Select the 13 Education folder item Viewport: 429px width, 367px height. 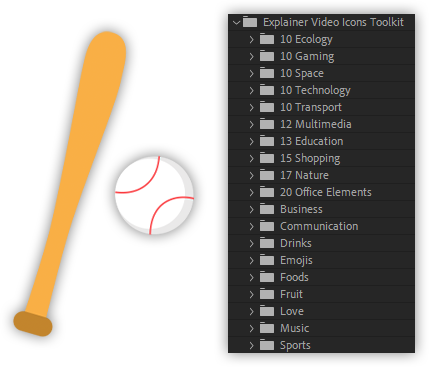321,141
